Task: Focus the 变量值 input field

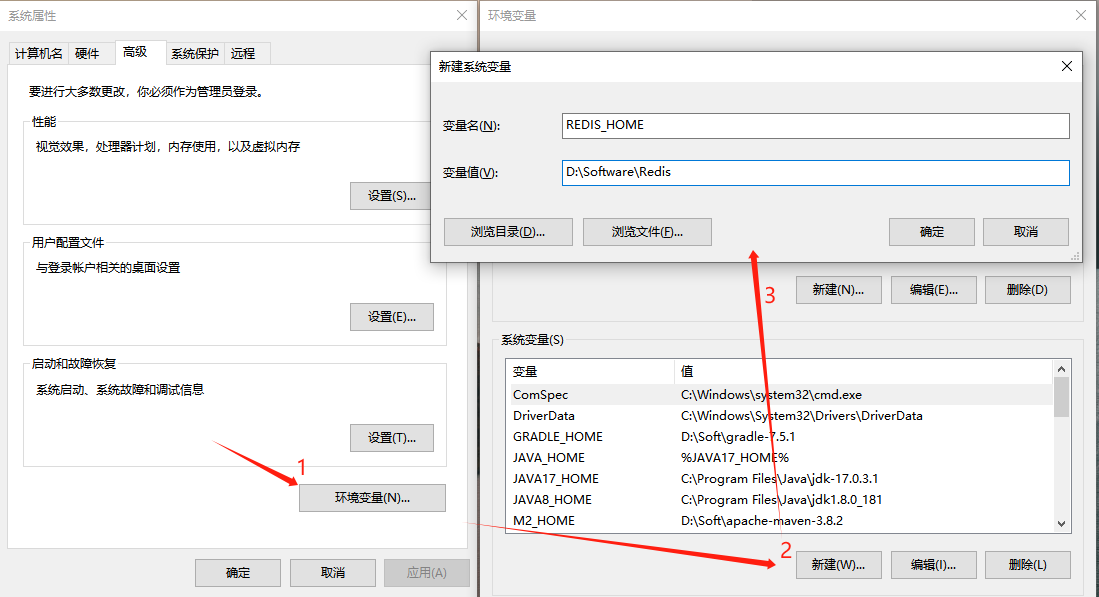Action: 815,172
